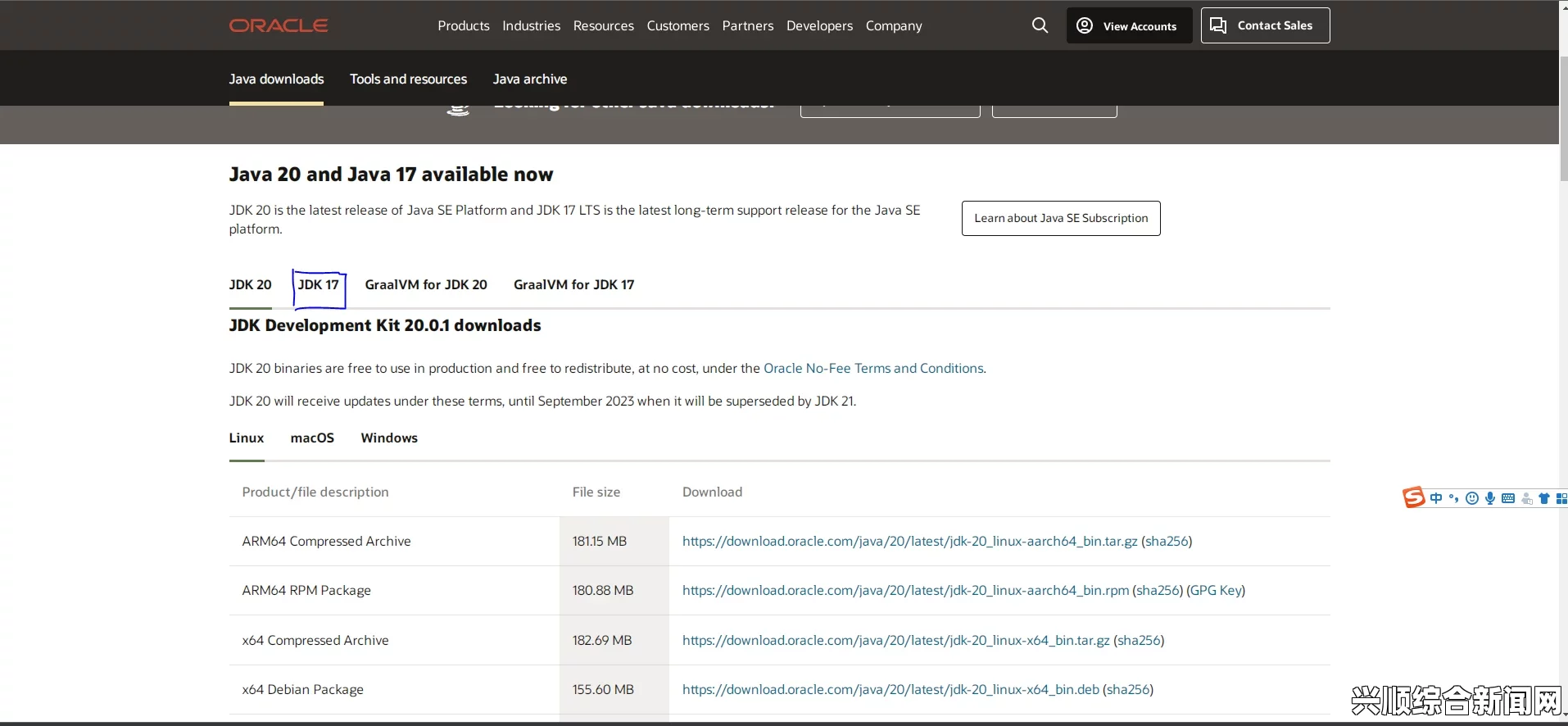This screenshot has width=1568, height=726.
Task: Click the Sogou input method logo
Action: click(x=1413, y=497)
